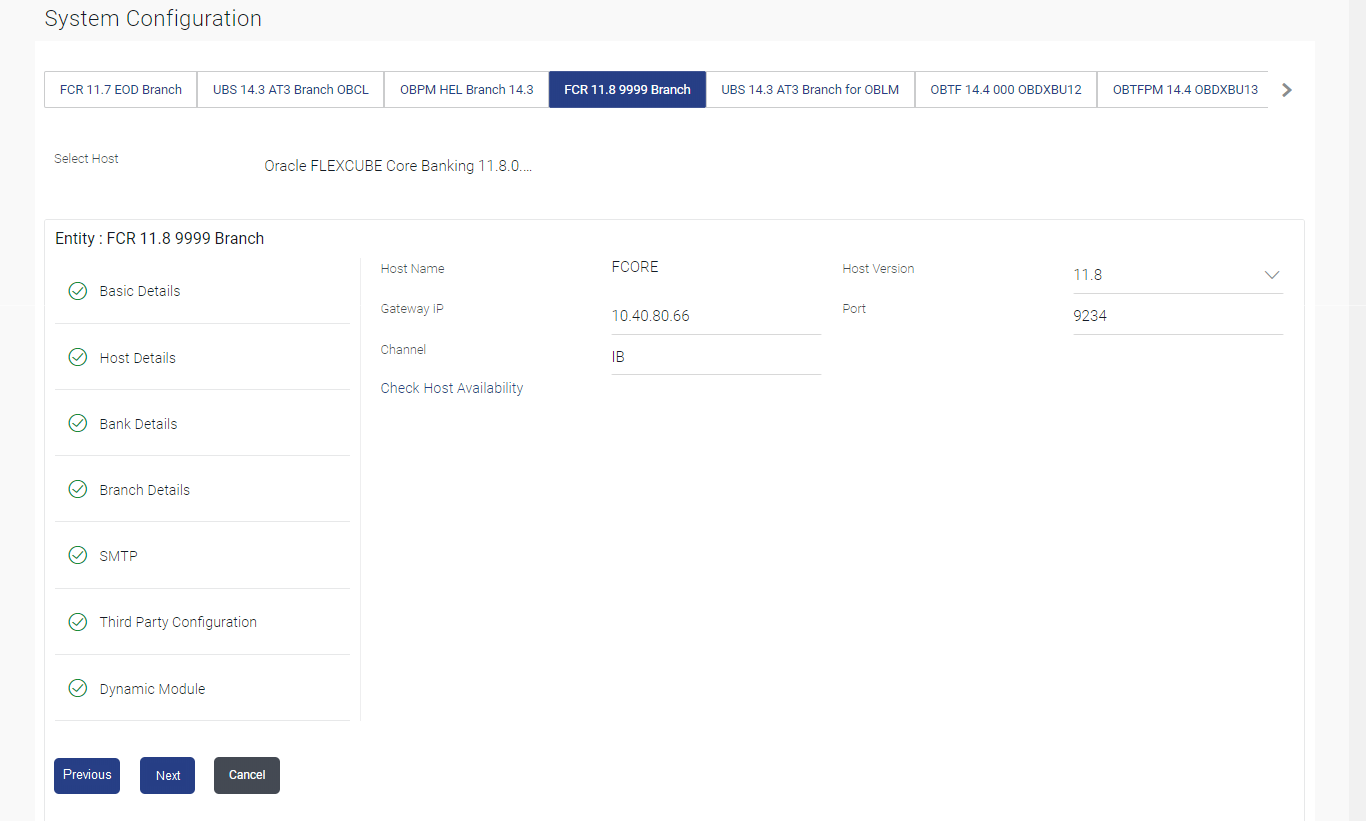Click the Host Version label
Image resolution: width=1366 pixels, height=821 pixels.
pyautogui.click(x=878, y=268)
